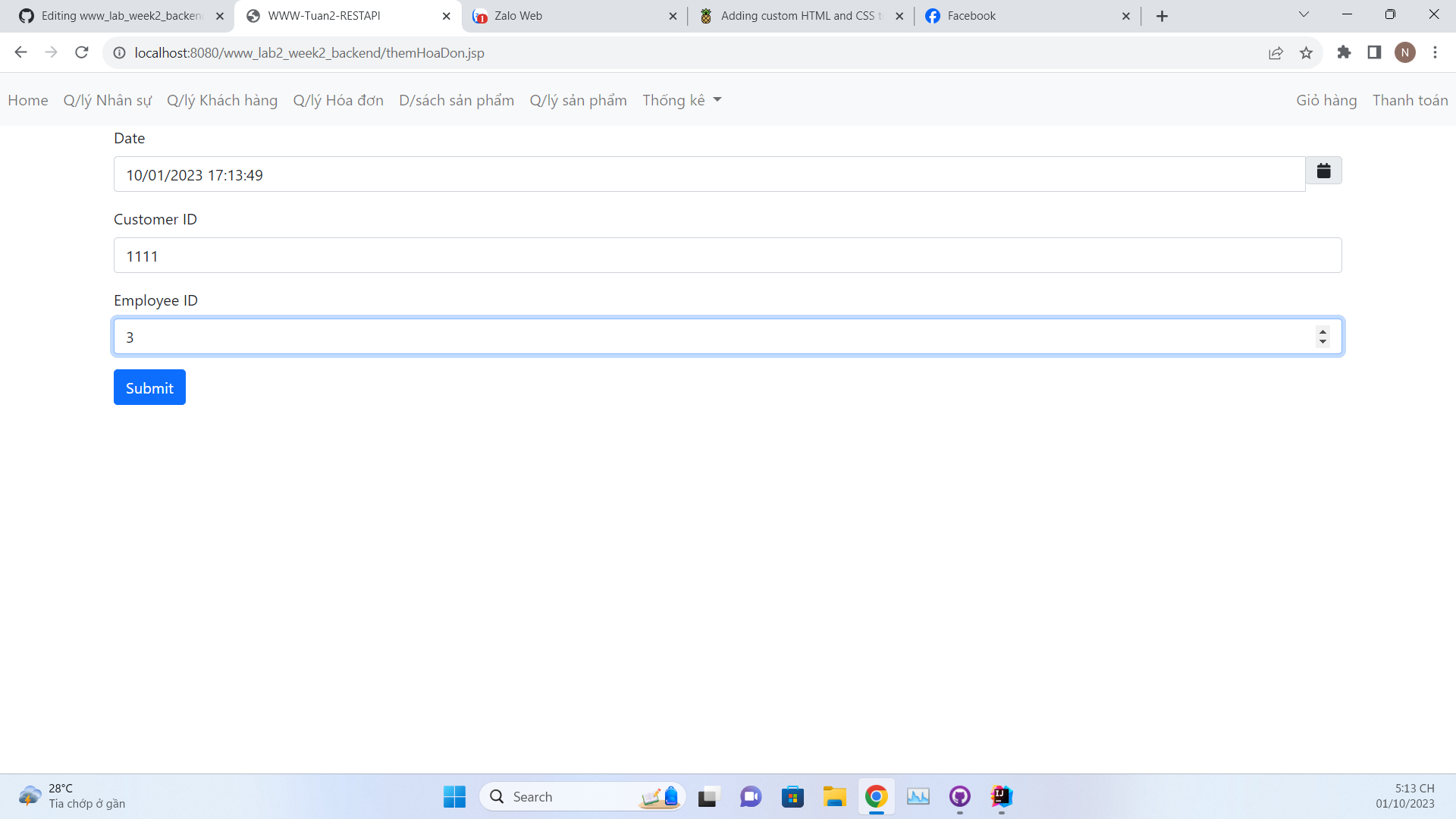1456x819 pixels.
Task: Click the browser reload page icon
Action: click(x=82, y=52)
